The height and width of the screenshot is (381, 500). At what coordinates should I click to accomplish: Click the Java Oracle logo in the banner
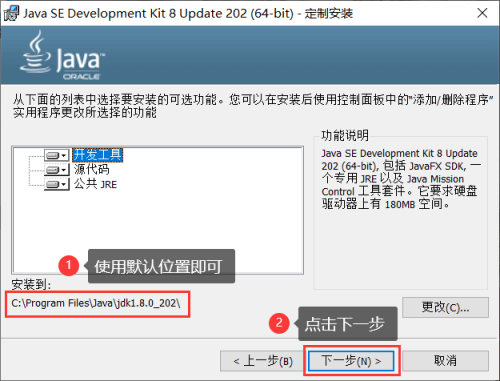click(62, 55)
